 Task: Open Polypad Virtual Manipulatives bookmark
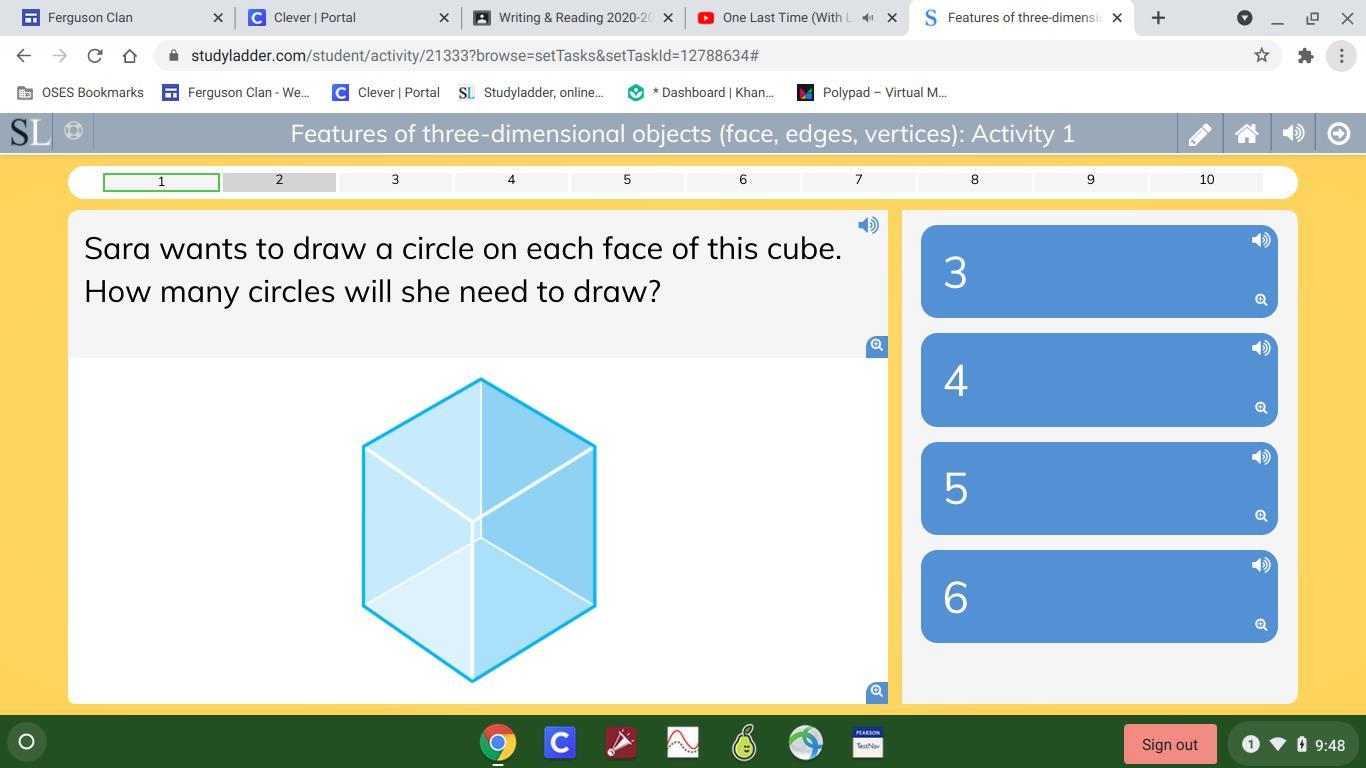pyautogui.click(x=872, y=92)
